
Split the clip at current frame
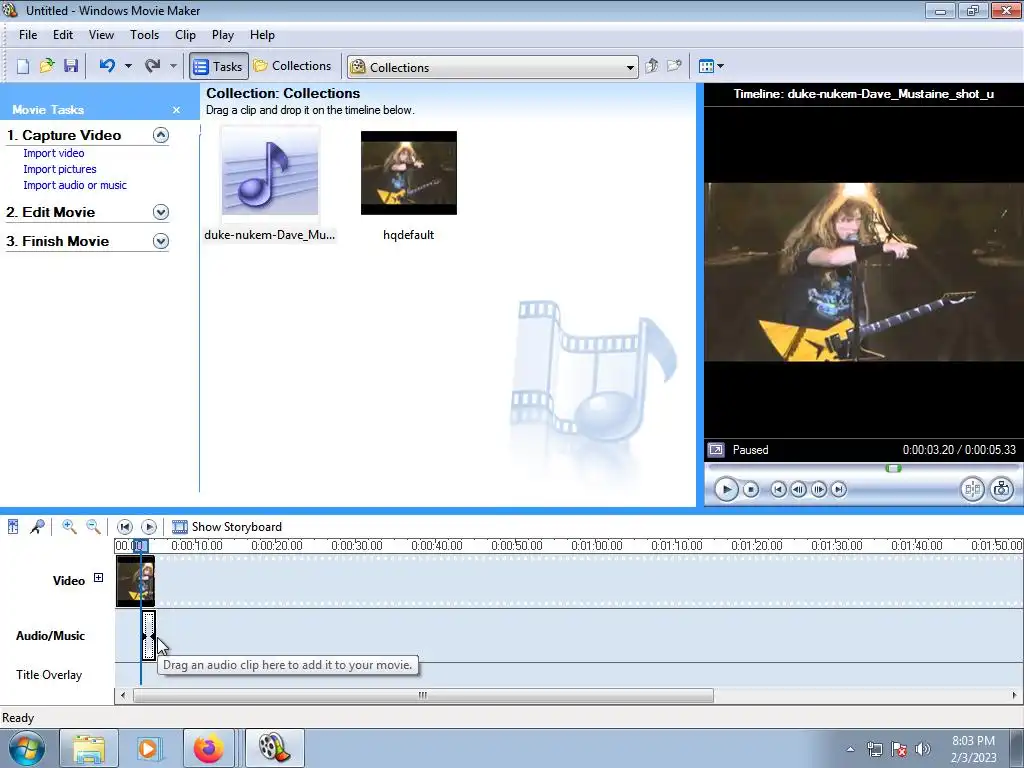972,489
